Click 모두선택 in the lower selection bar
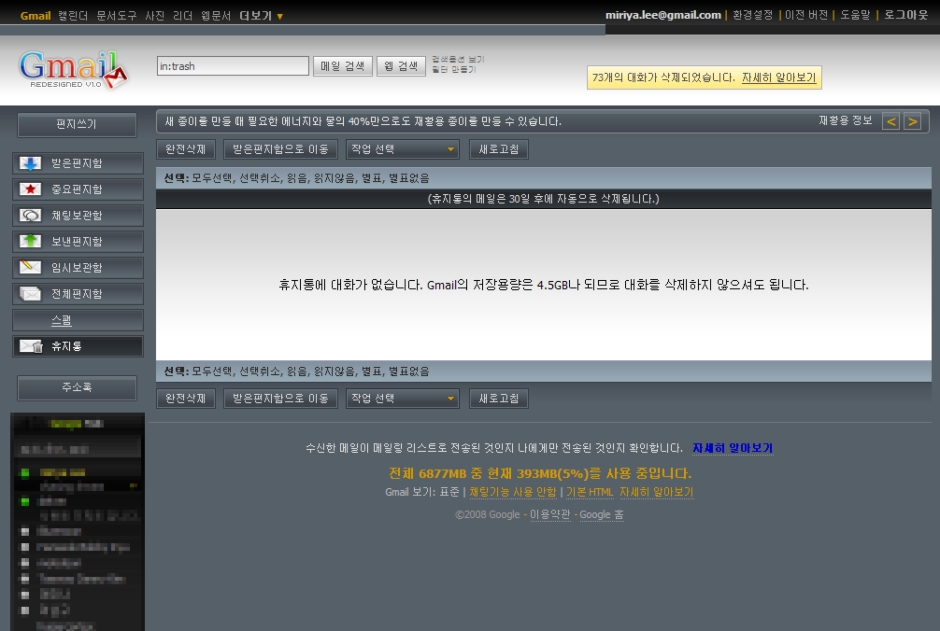The width and height of the screenshot is (940, 631). [212, 372]
